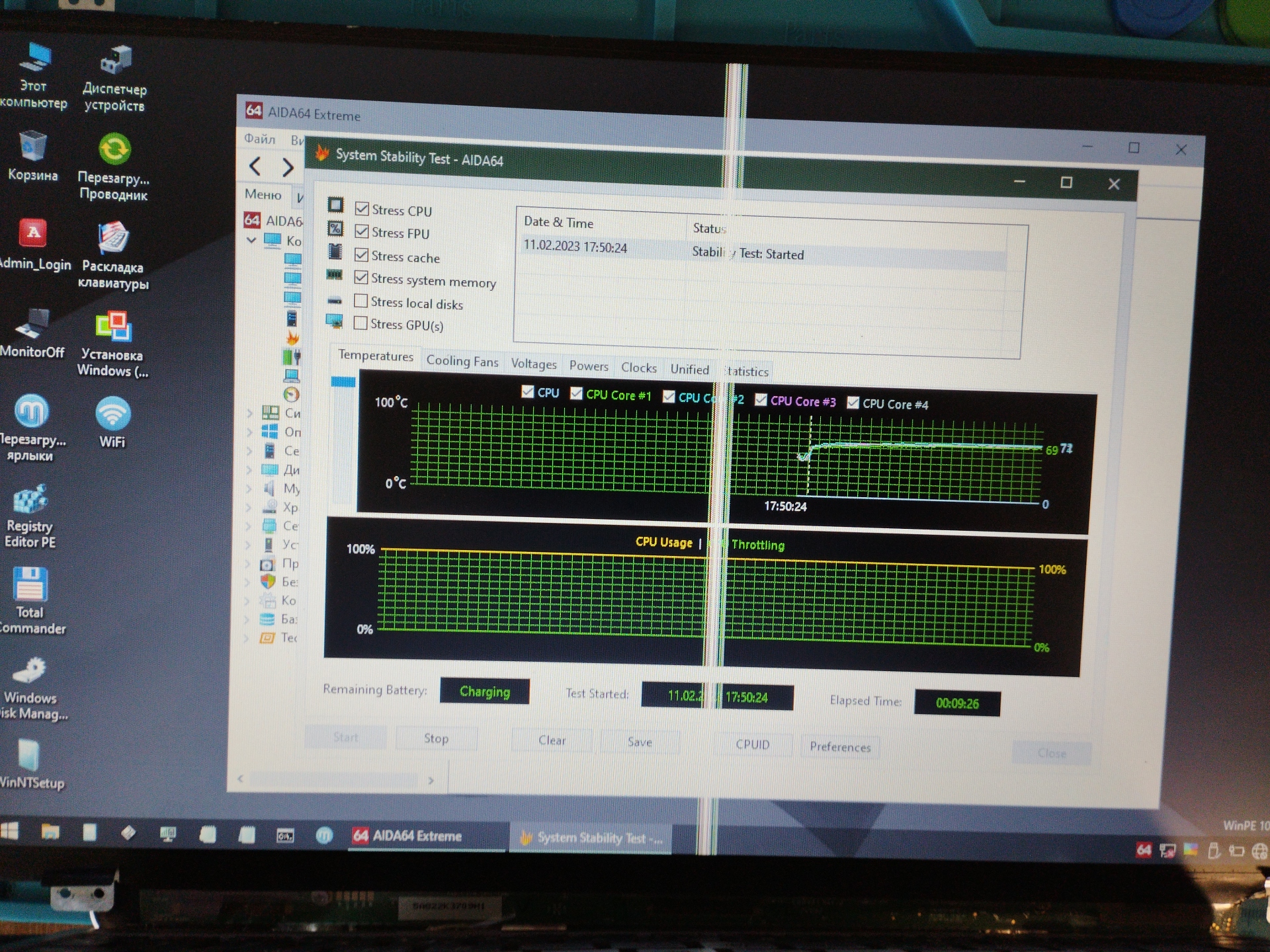The image size is (1270, 952).
Task: Click the Stress CPU chip icon
Action: coord(335,205)
